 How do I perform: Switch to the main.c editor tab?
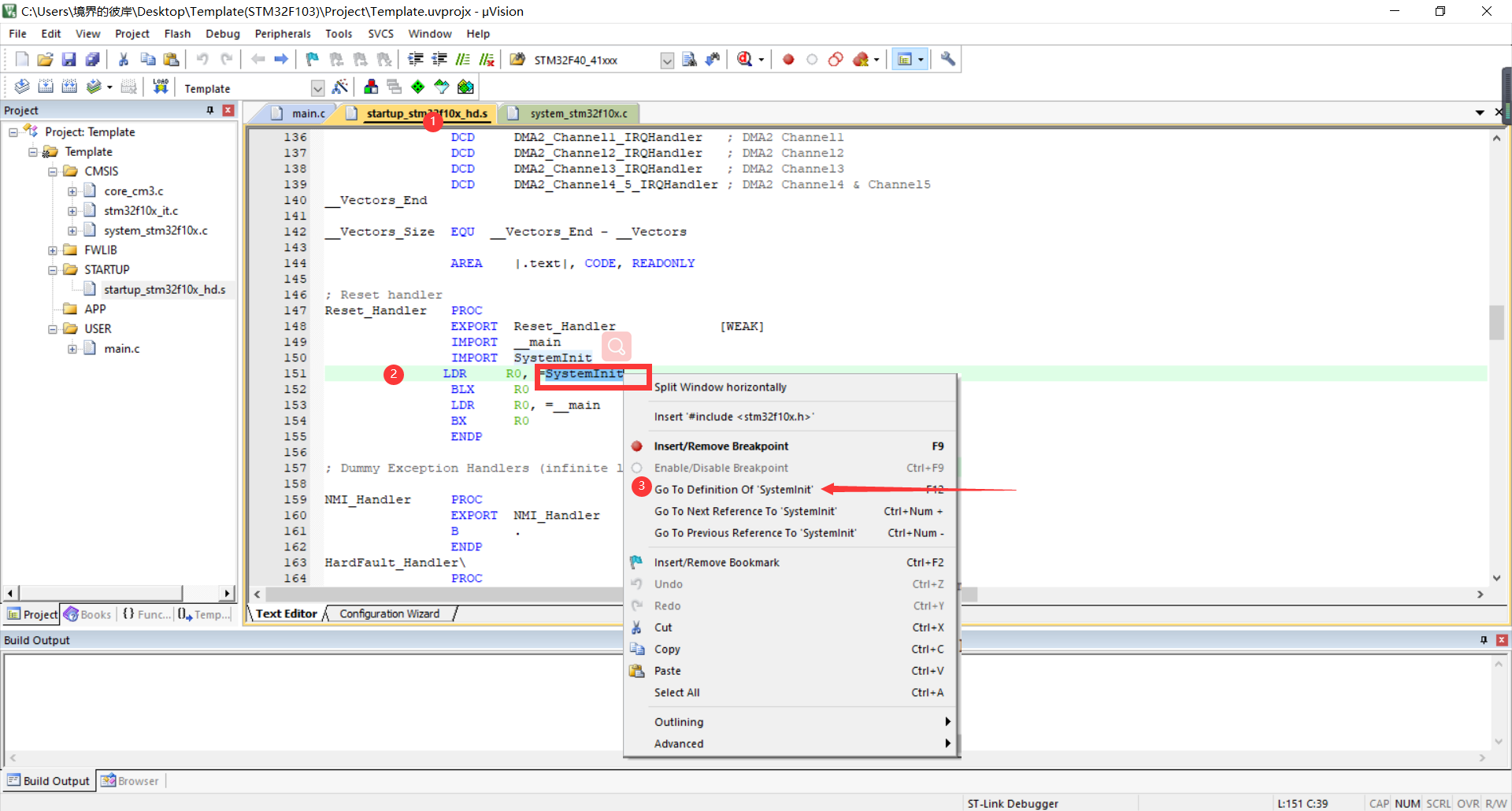(299, 113)
